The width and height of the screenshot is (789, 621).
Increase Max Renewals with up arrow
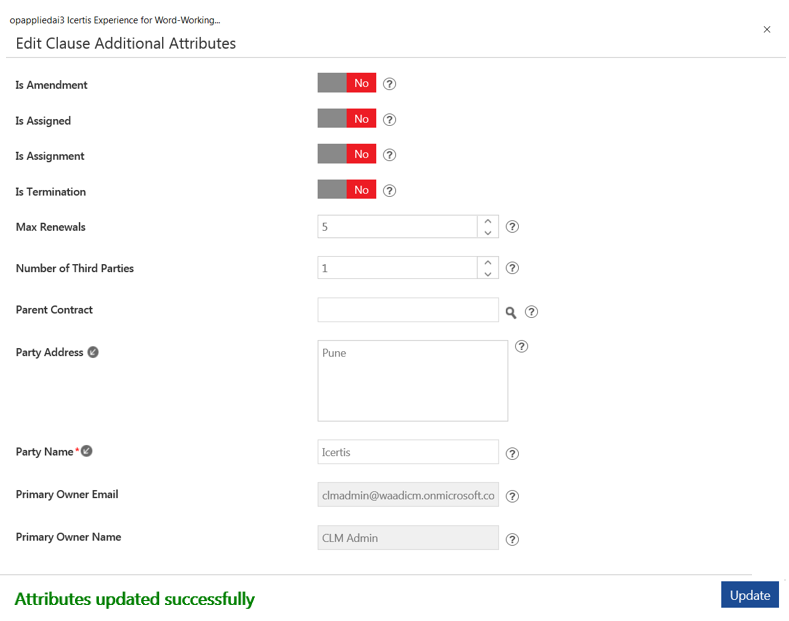(x=488, y=221)
